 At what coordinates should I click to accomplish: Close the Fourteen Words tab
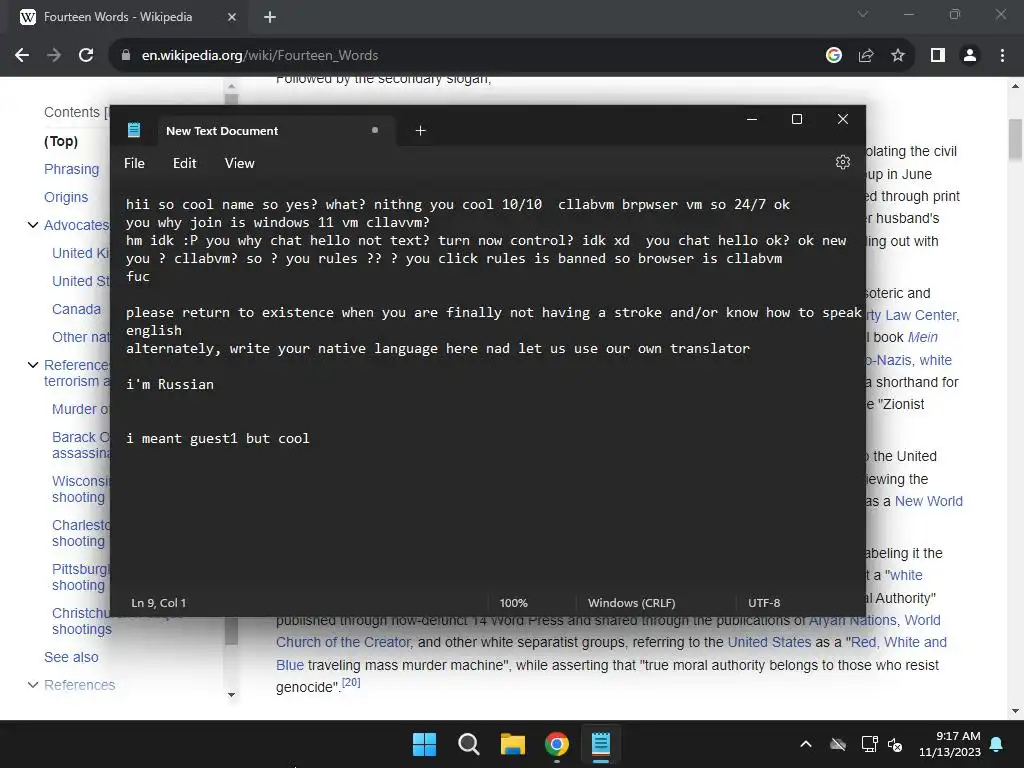click(x=232, y=17)
